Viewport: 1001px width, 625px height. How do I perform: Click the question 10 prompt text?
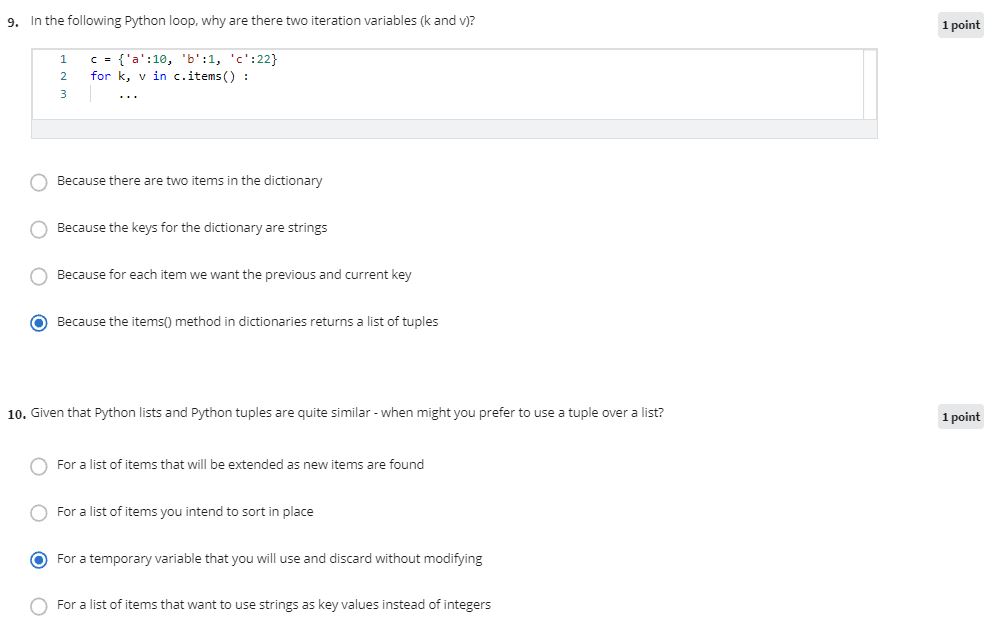347,412
